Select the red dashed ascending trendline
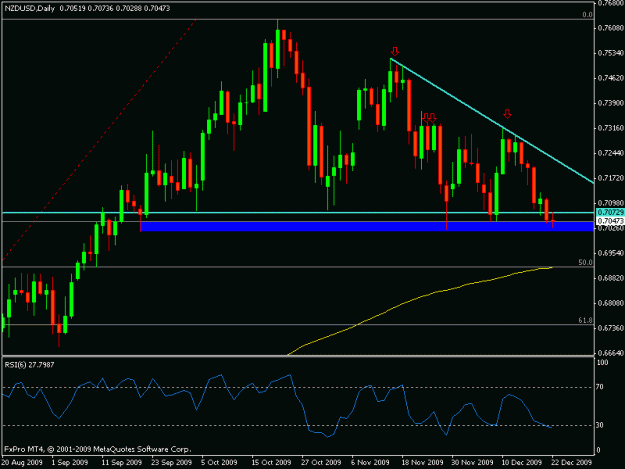 point(100,139)
